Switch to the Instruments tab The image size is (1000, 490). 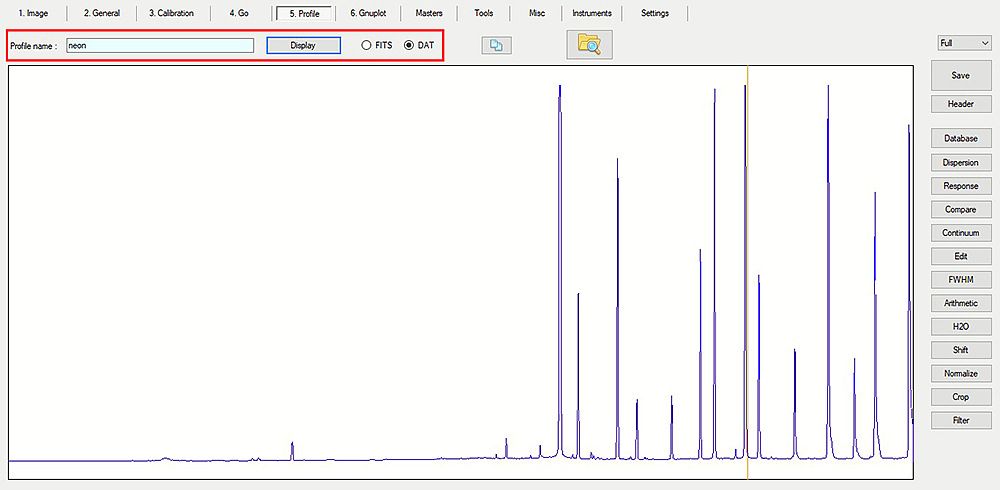592,13
